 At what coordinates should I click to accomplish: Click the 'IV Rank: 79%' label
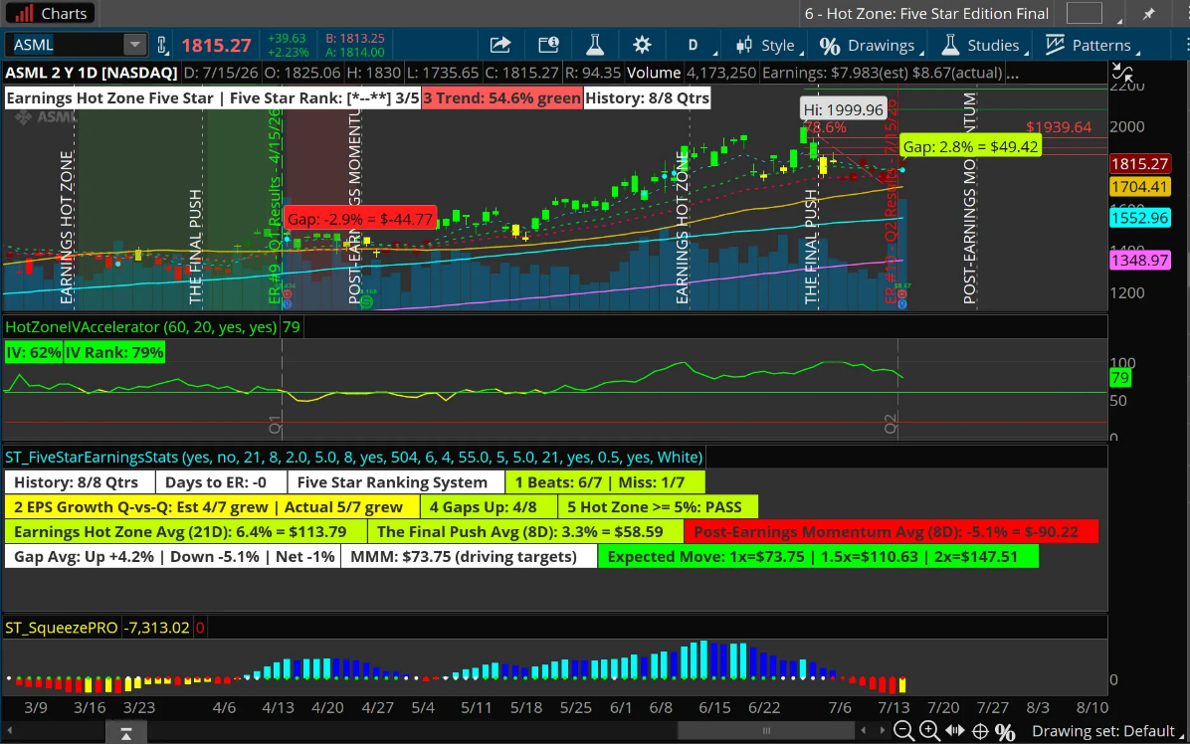(114, 352)
